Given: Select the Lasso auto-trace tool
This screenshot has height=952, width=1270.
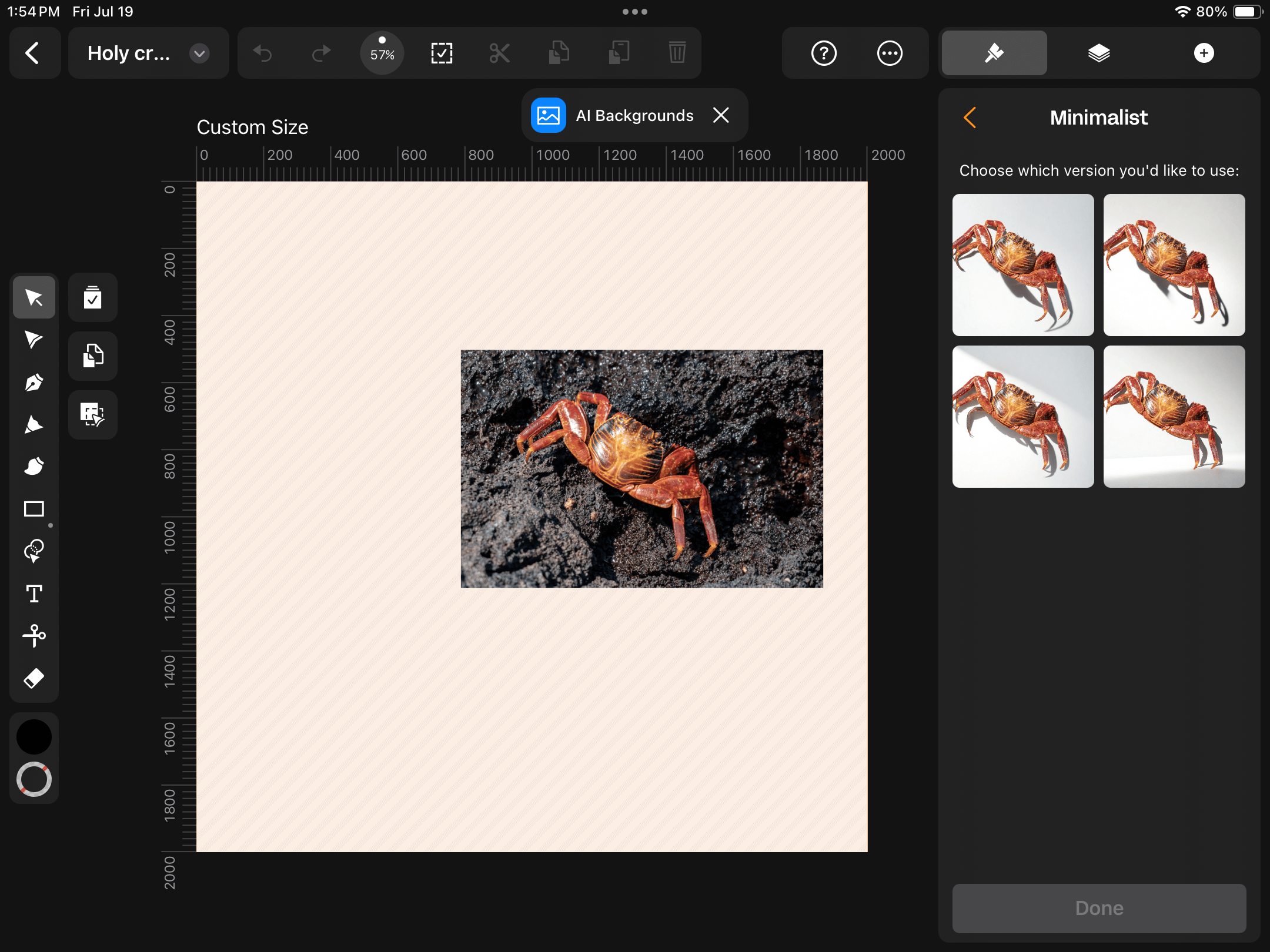Looking at the screenshot, I should [x=34, y=551].
